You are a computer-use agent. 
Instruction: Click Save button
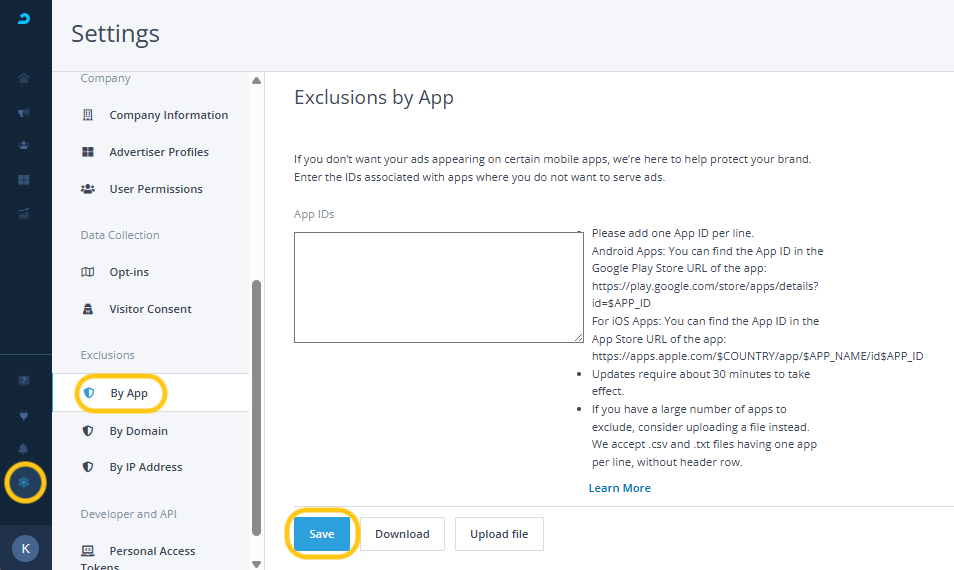tap(322, 534)
